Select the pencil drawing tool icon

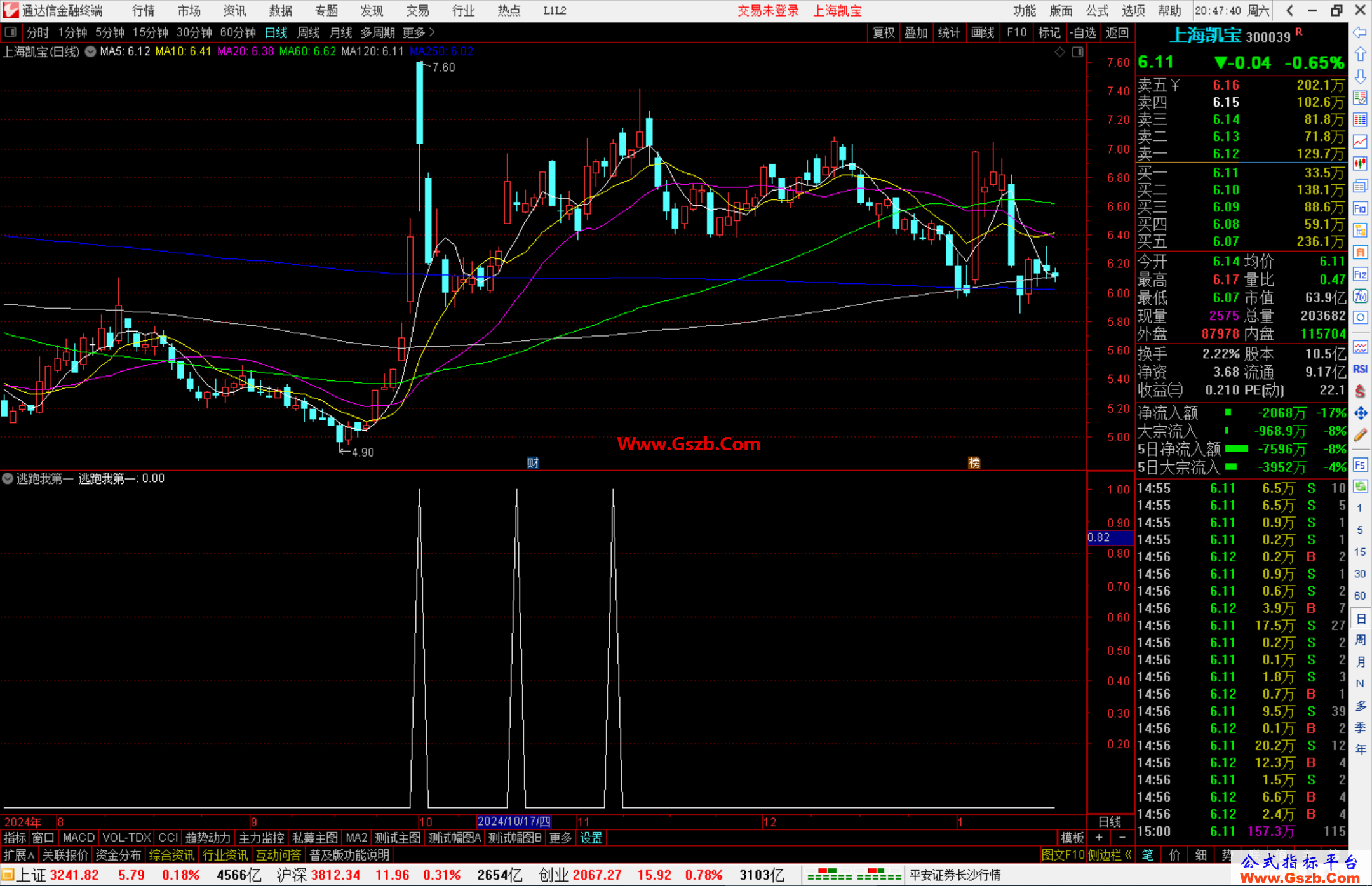tap(1360, 436)
